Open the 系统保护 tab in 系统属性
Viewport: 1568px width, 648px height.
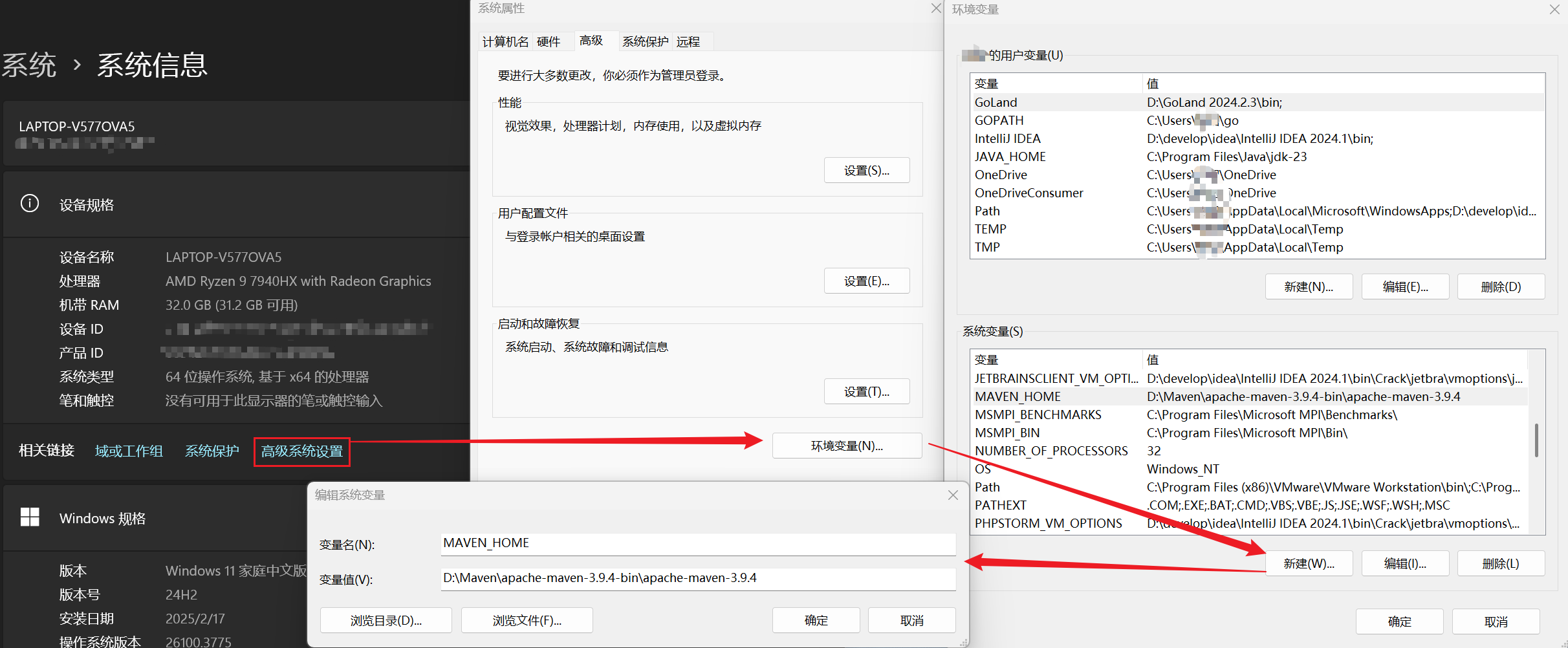(645, 41)
